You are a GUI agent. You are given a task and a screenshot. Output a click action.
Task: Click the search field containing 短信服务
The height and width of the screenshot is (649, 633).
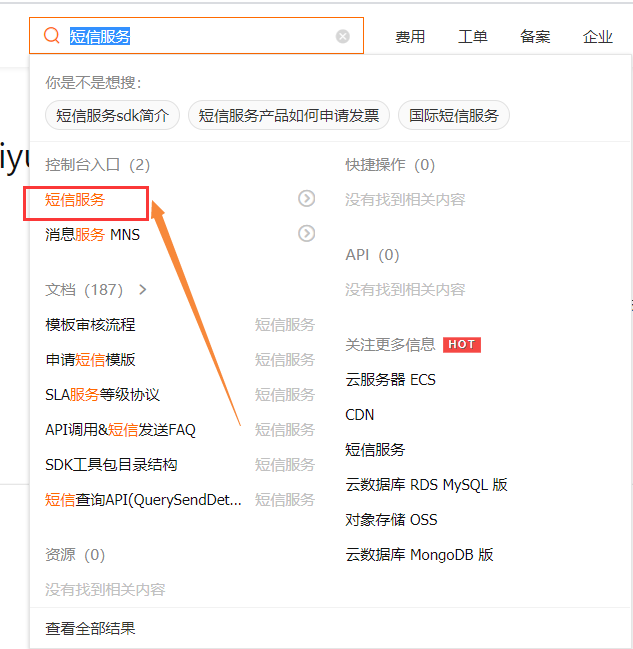196,36
